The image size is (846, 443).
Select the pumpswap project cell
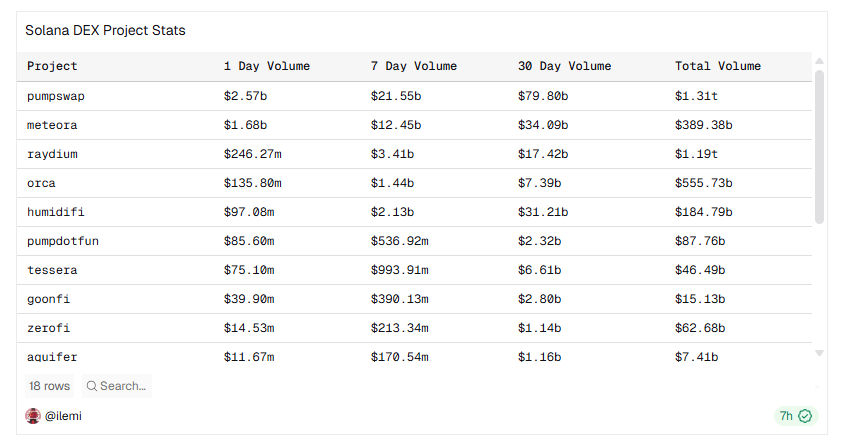pos(55,96)
